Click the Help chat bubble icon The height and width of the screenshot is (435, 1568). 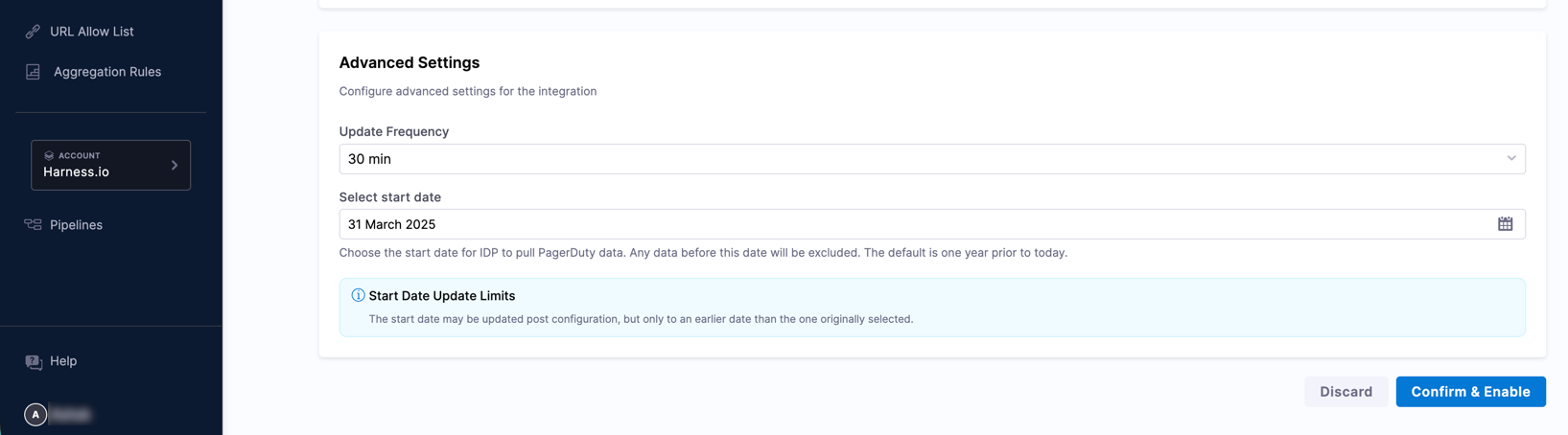click(34, 362)
